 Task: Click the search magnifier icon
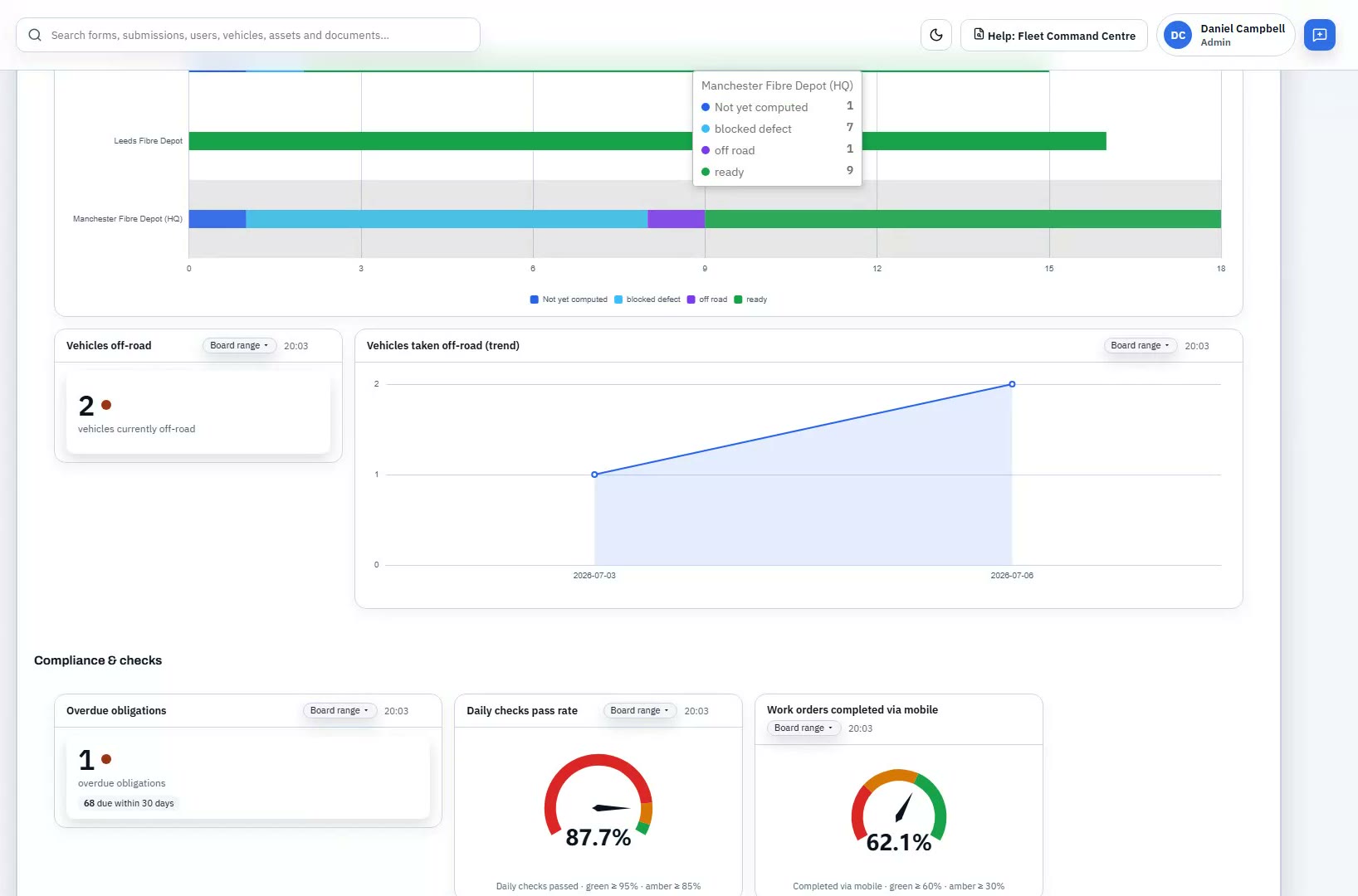[35, 35]
